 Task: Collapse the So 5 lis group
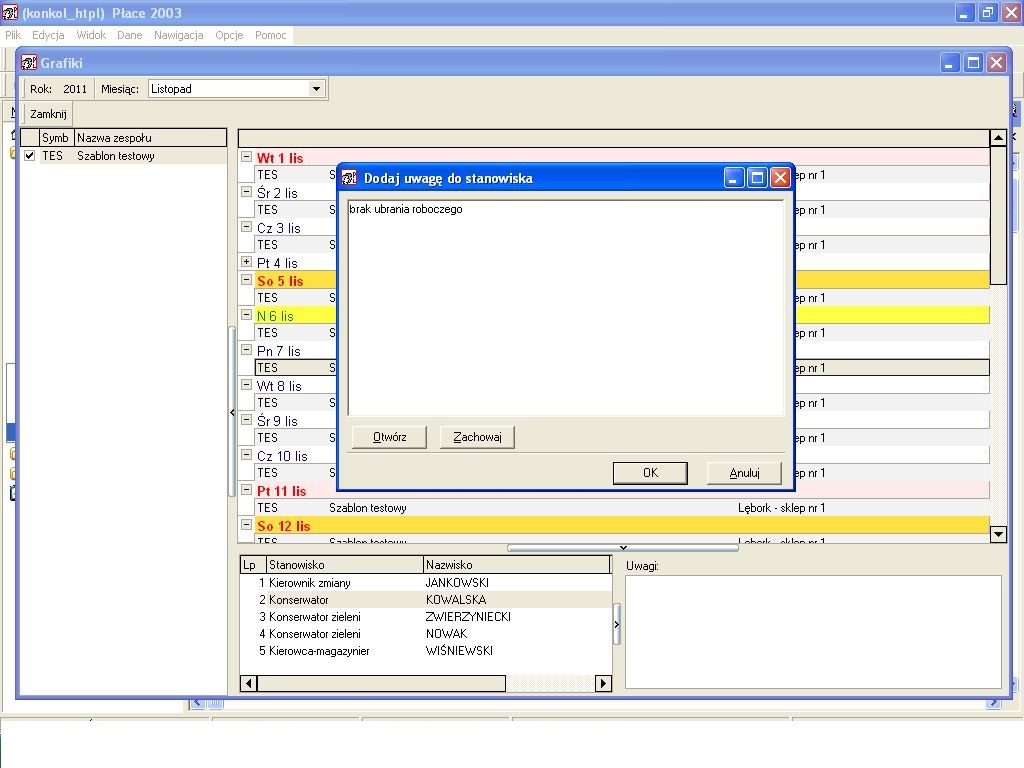point(246,280)
